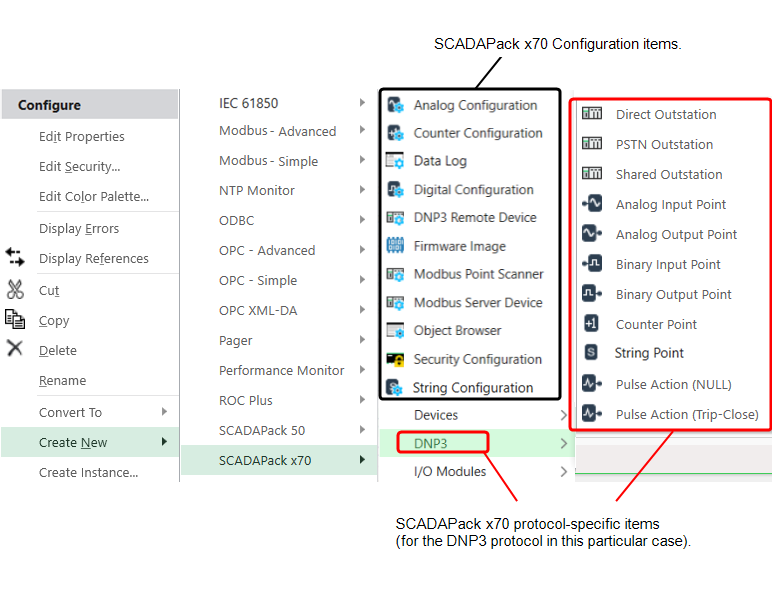This screenshot has width=772, height=597.
Task: Open the Edit Color Palette option
Action: 93,197
